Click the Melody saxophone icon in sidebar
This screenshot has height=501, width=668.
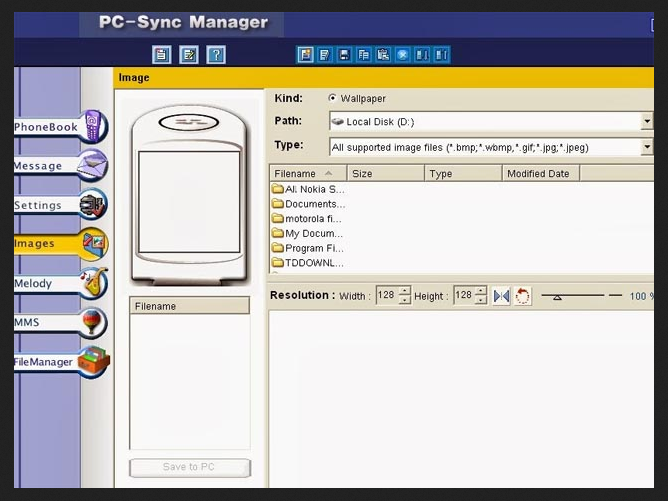pos(94,282)
